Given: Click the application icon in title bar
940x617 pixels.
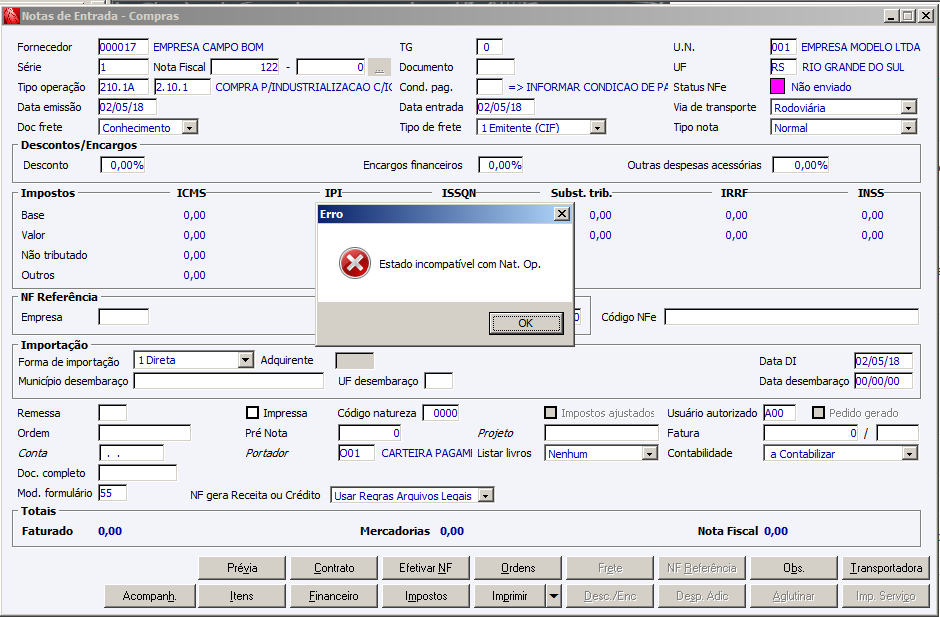Looking at the screenshot, I should point(11,16).
